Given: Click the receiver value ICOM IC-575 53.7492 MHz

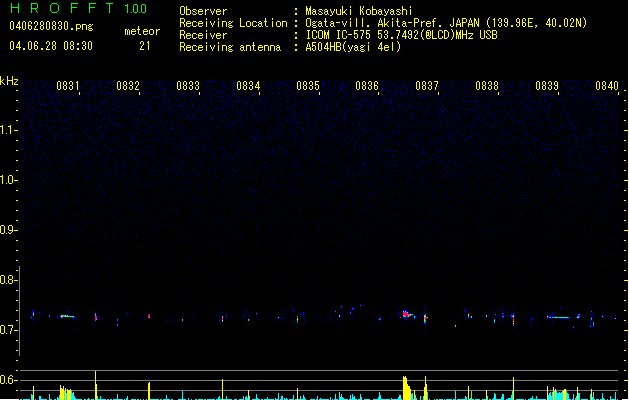Looking at the screenshot, I should 401,35.
